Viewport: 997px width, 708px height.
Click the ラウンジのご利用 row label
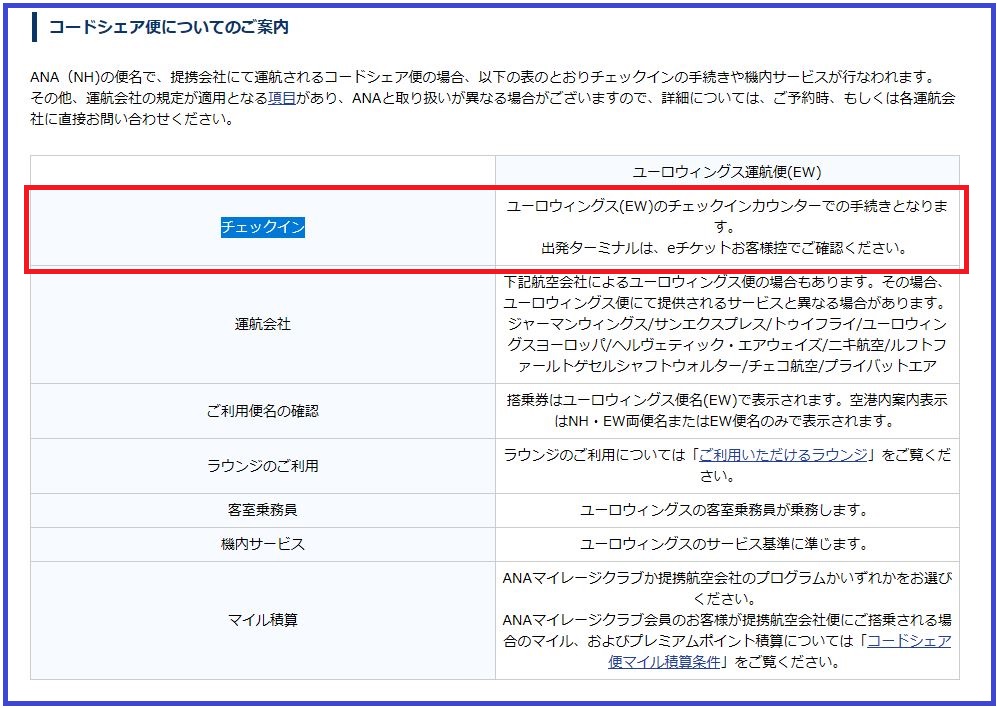pyautogui.click(x=263, y=466)
